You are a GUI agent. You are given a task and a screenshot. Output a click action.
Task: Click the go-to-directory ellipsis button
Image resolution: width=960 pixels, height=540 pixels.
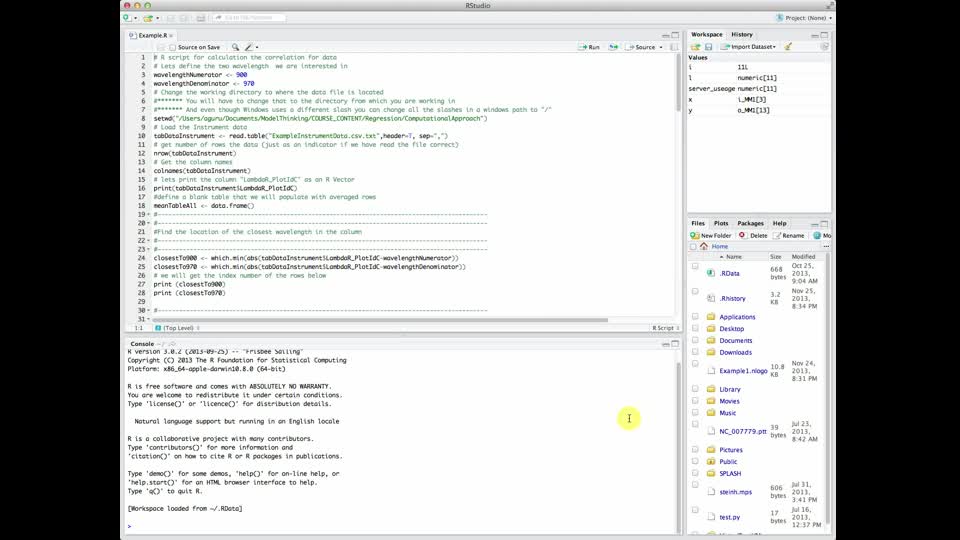(x=826, y=247)
